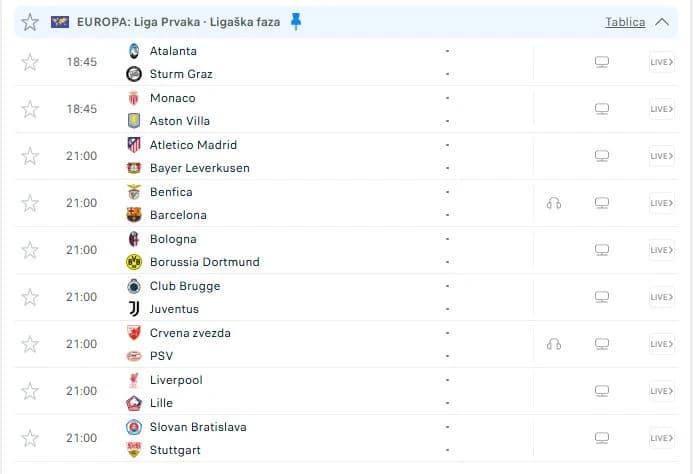Screen dimensions: 693x474
Task: Click the EUROPA Liga Prvaka league title
Action: [178, 22]
